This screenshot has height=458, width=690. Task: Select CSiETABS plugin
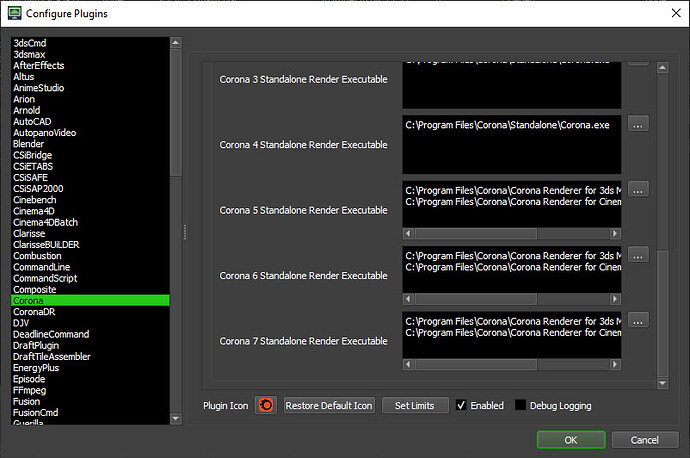90,166
